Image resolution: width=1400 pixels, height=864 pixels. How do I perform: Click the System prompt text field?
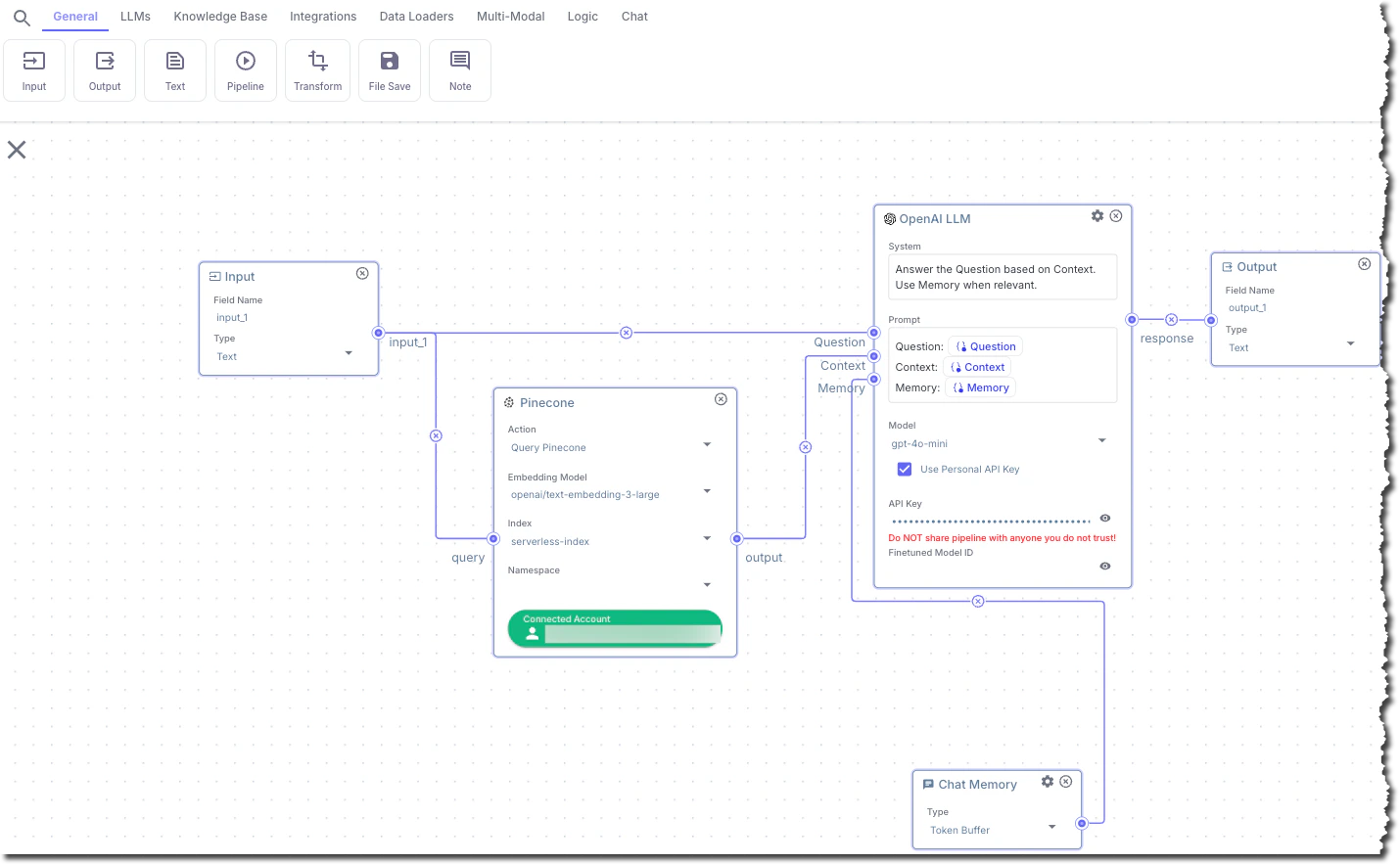1002,277
